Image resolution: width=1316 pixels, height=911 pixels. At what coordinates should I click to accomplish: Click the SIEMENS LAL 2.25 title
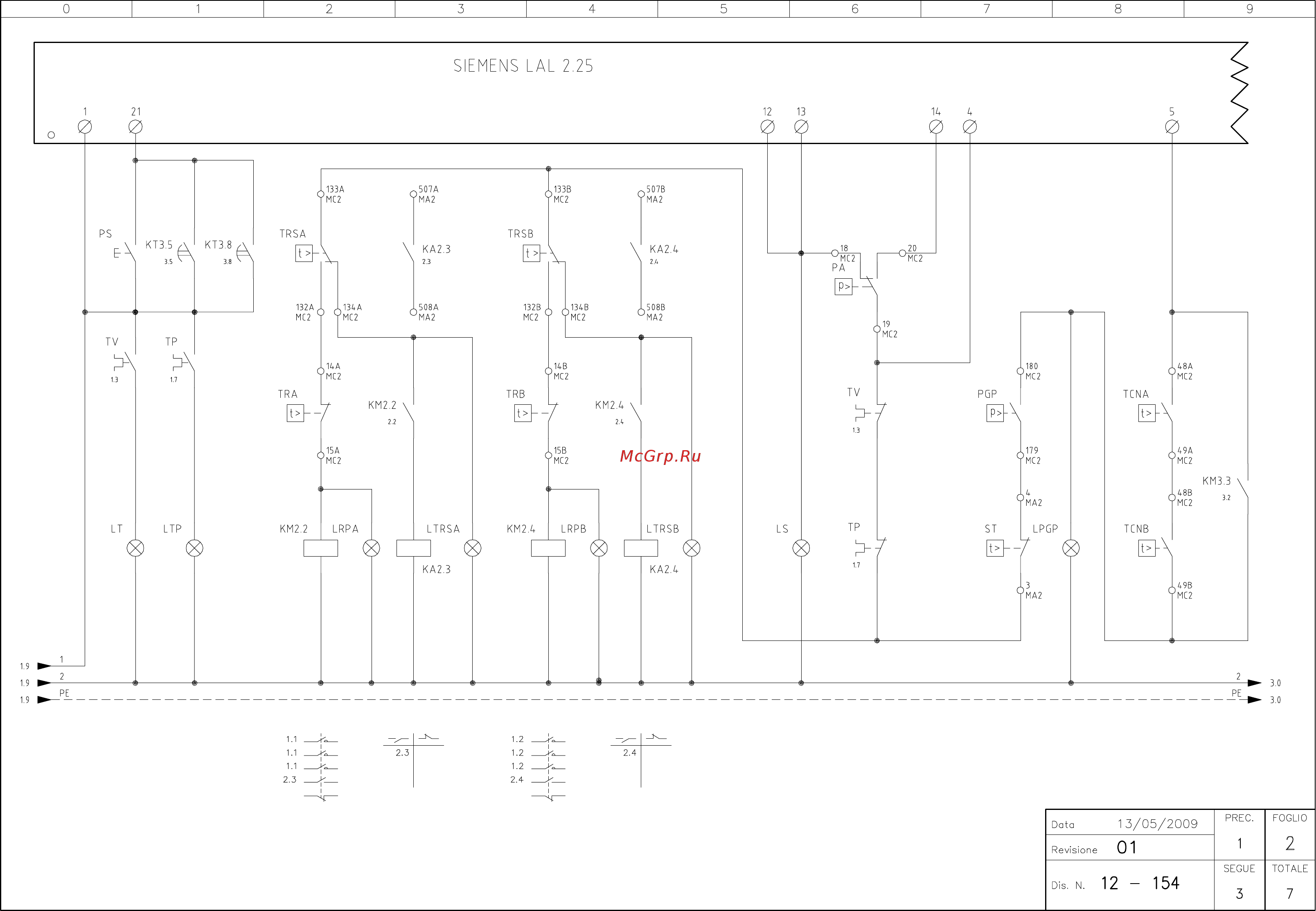523,66
